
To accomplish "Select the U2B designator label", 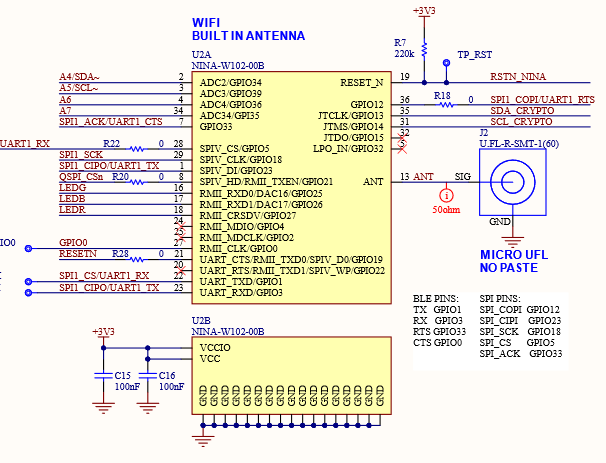I will tap(201, 320).
